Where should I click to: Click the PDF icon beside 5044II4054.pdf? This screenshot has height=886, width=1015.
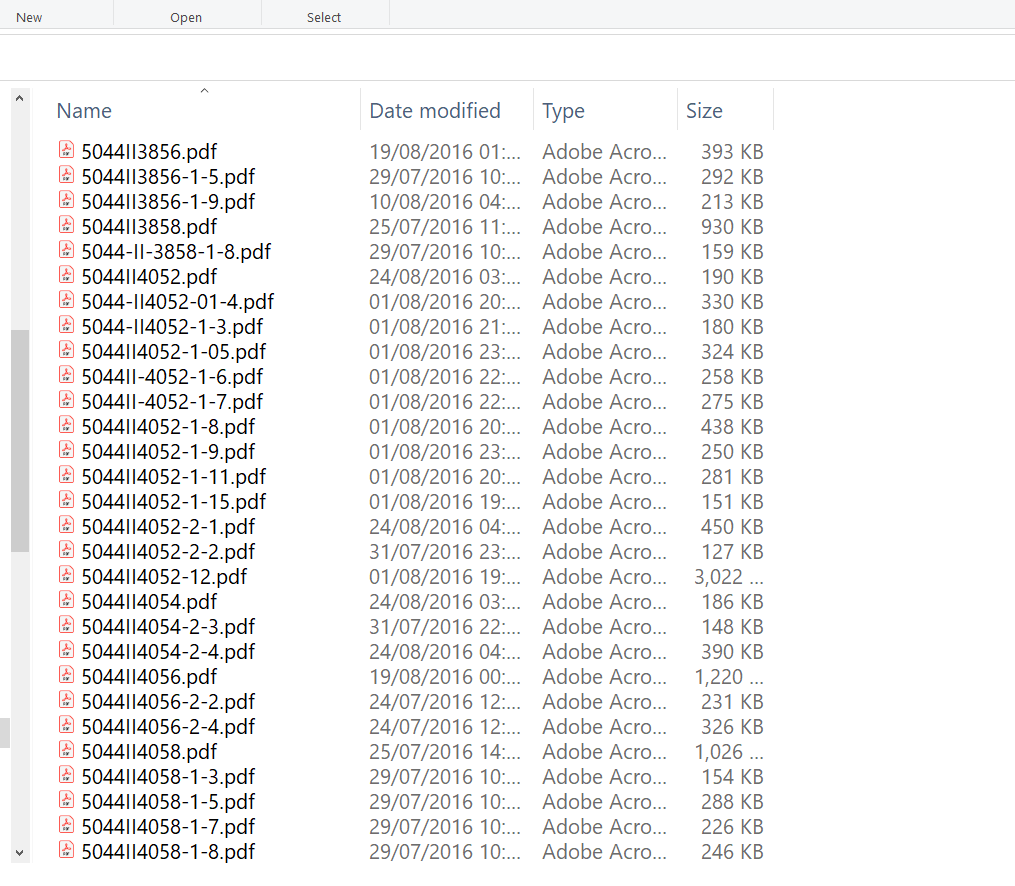(67, 601)
